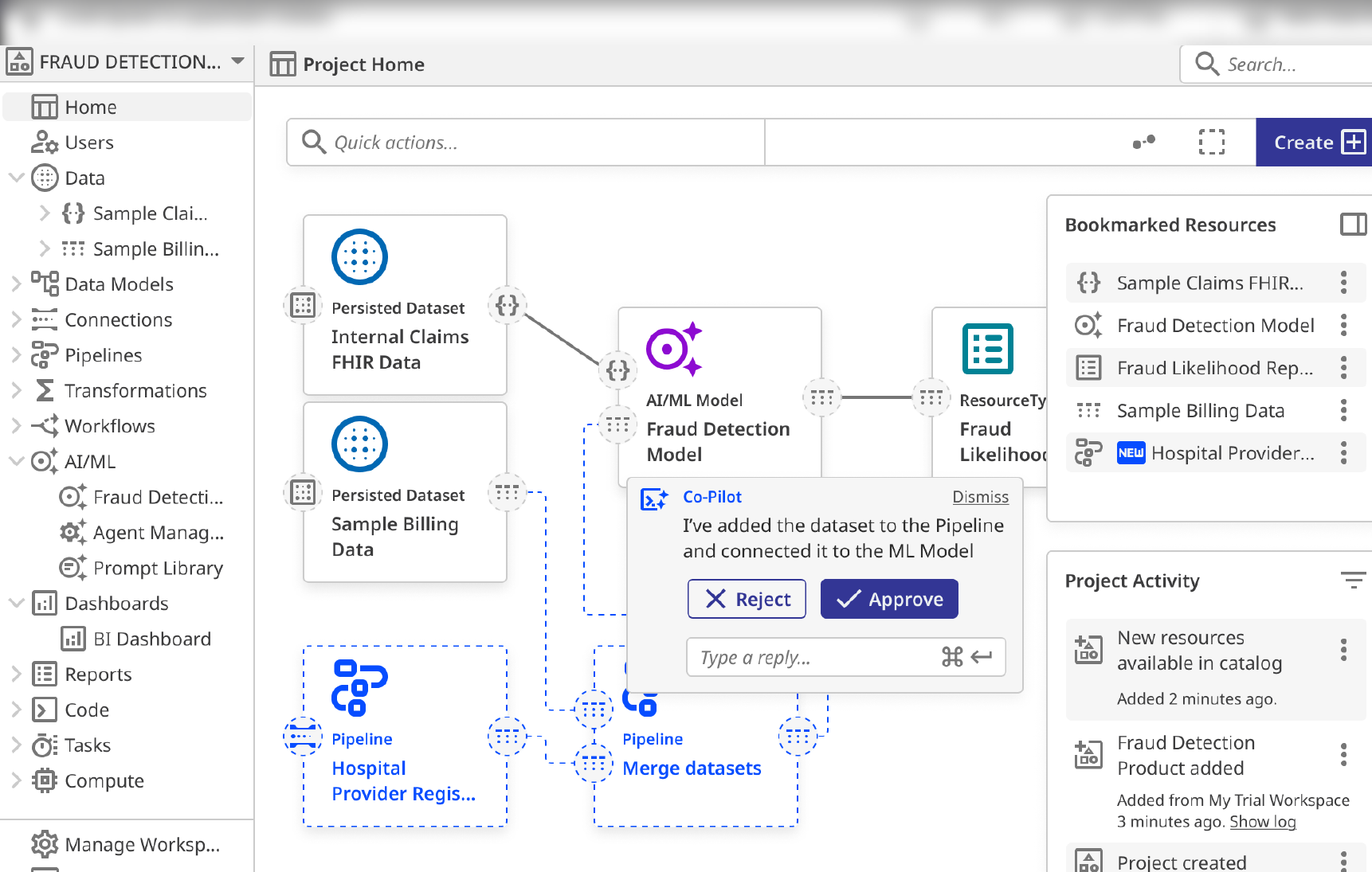Viewport: 1372px width, 872px height.
Task: Open options for Fraud Detection Product added
Action: click(x=1344, y=754)
